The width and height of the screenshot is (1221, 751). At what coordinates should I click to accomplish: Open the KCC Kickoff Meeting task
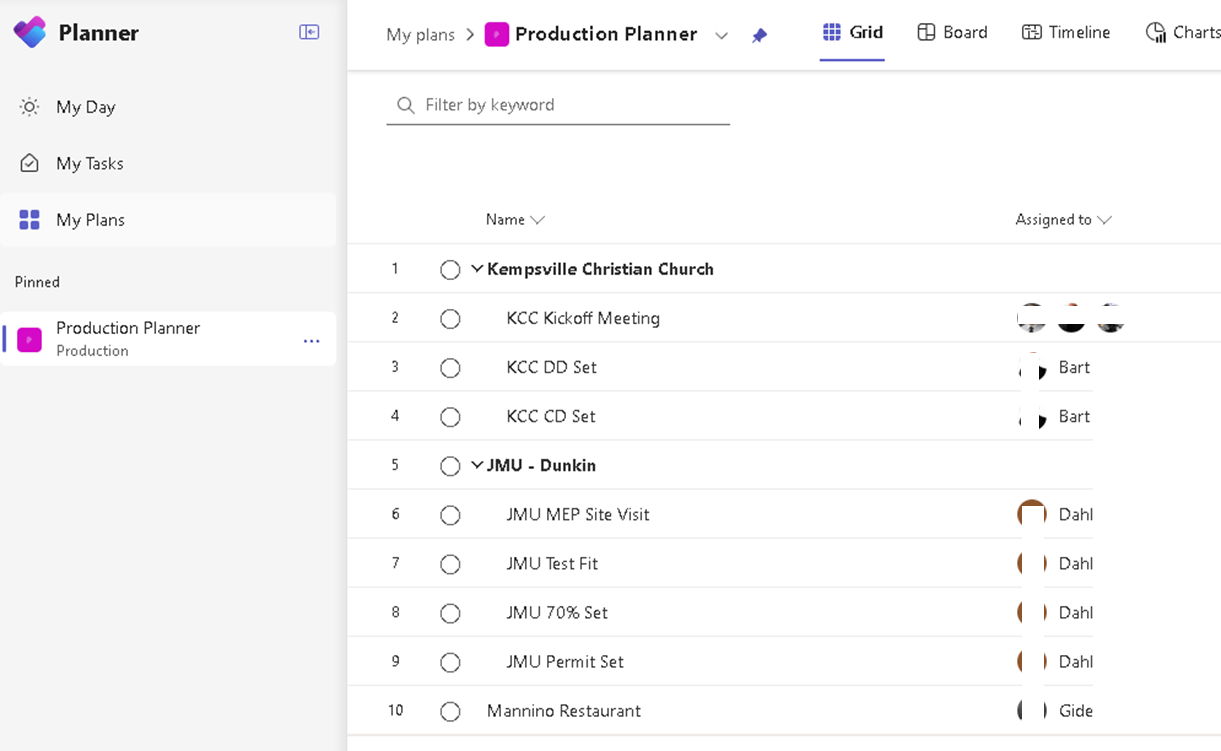coord(583,319)
